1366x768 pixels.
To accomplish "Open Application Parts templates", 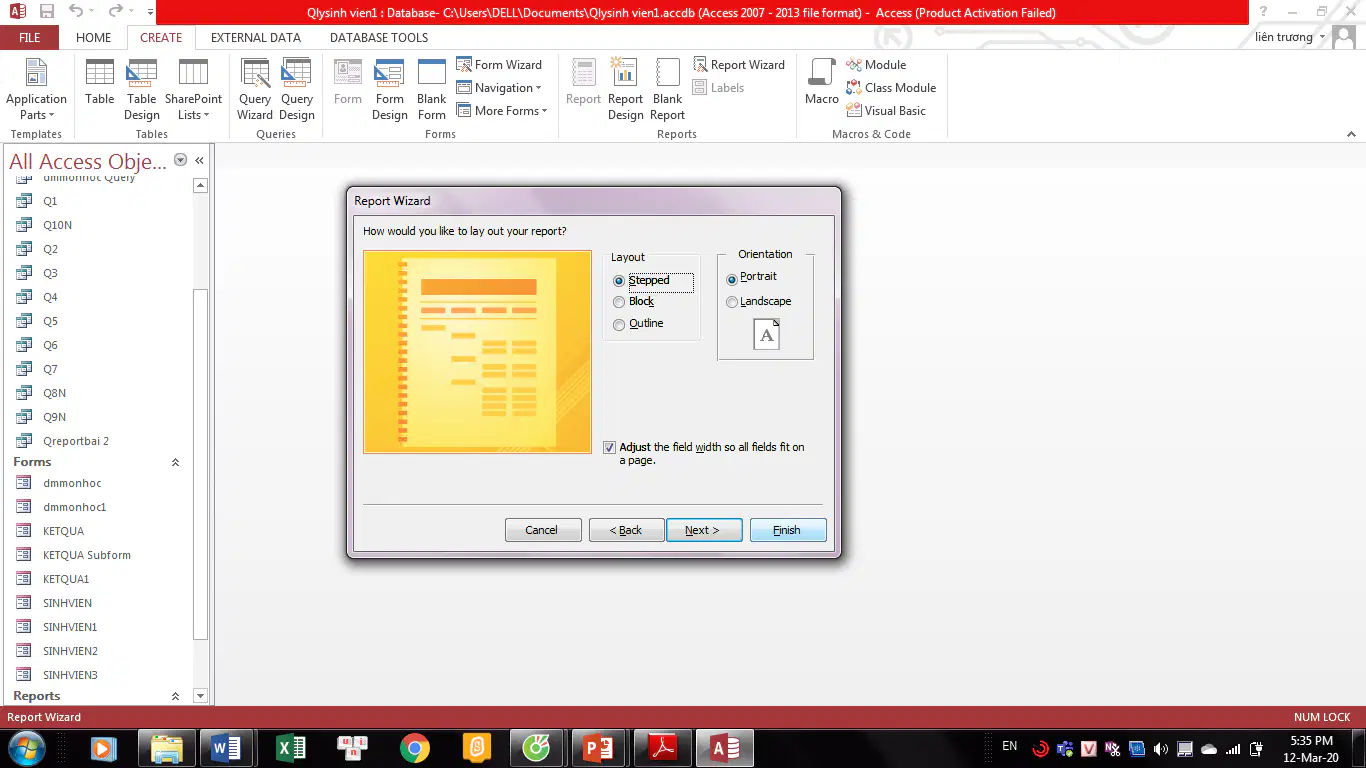I will [x=36, y=89].
